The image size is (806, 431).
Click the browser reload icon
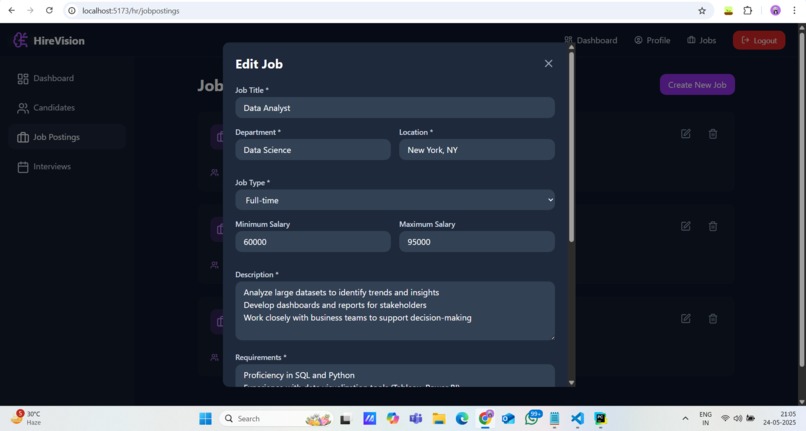[49, 10]
